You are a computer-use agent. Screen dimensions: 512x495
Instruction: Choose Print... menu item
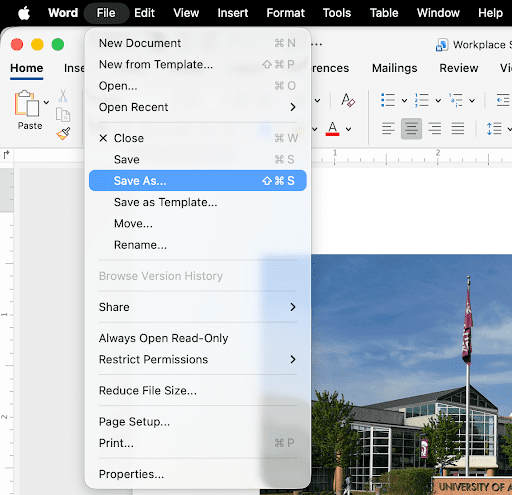pos(198,443)
